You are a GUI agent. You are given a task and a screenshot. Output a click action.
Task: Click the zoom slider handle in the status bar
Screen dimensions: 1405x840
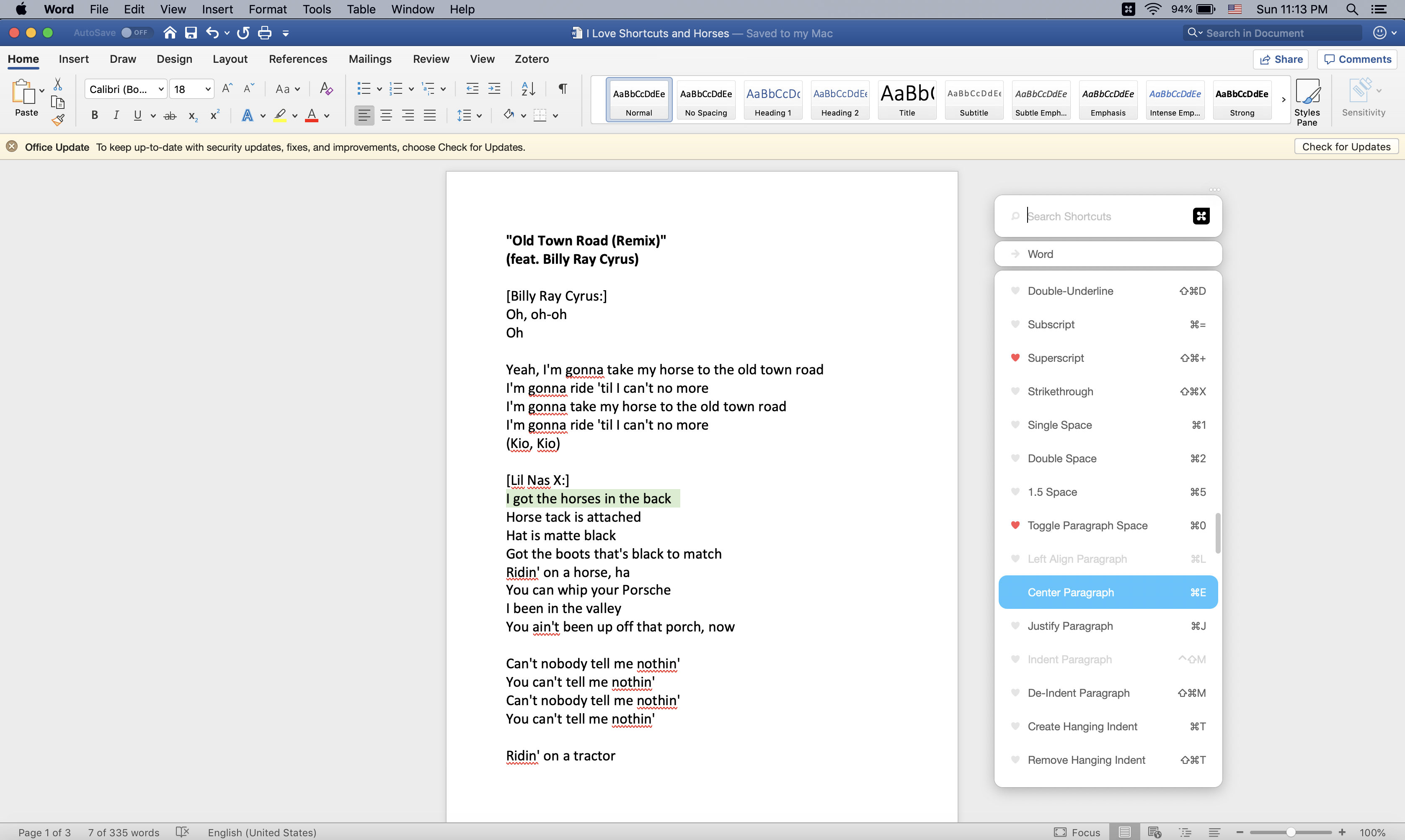1290,832
